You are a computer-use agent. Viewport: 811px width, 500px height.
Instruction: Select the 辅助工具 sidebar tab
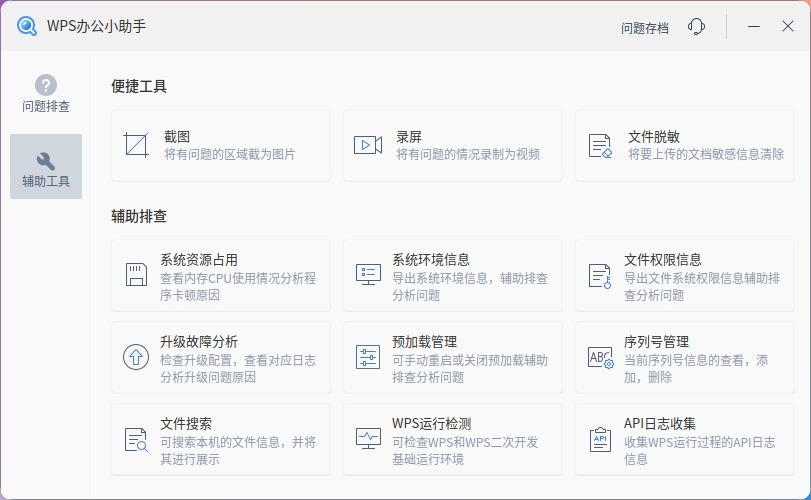click(x=46, y=166)
